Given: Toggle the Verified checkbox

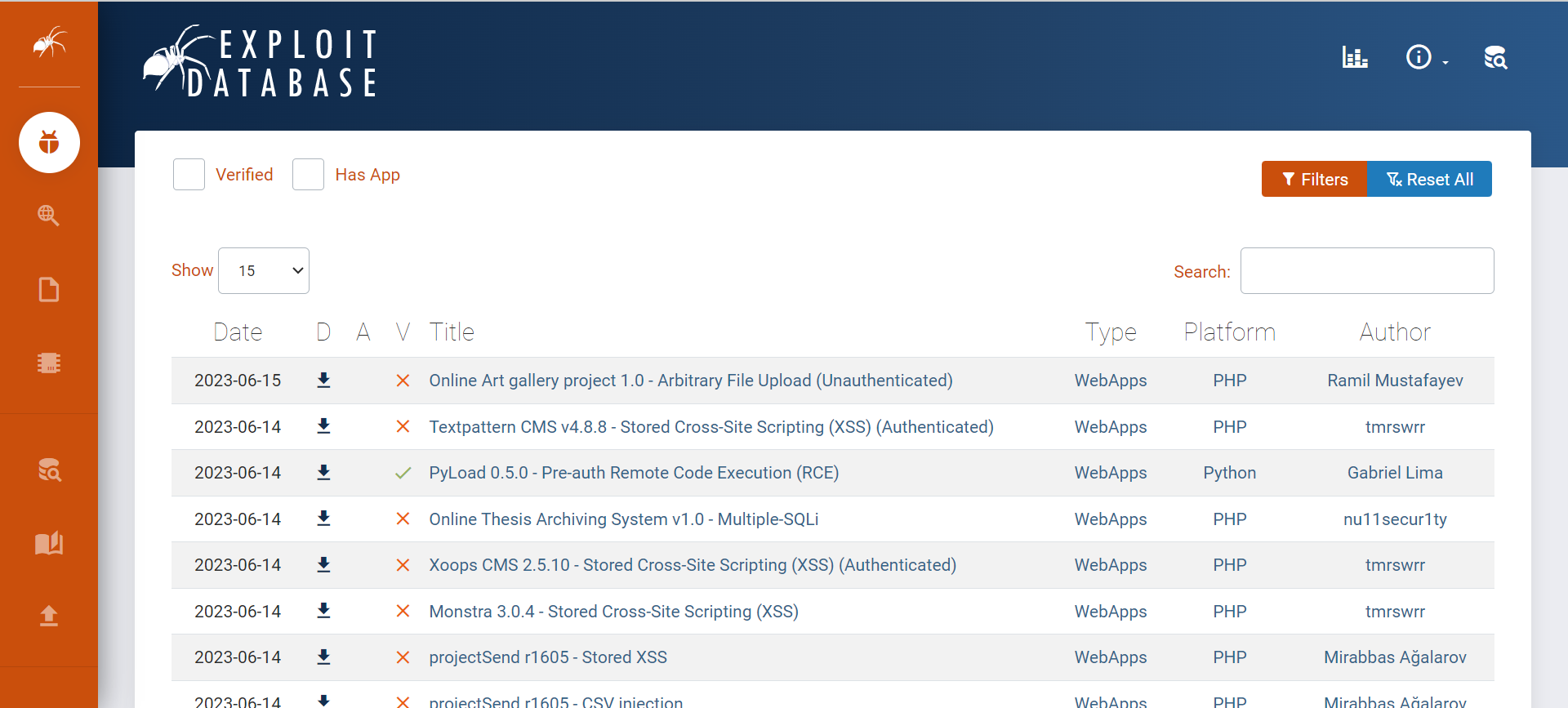Looking at the screenshot, I should 189,175.
